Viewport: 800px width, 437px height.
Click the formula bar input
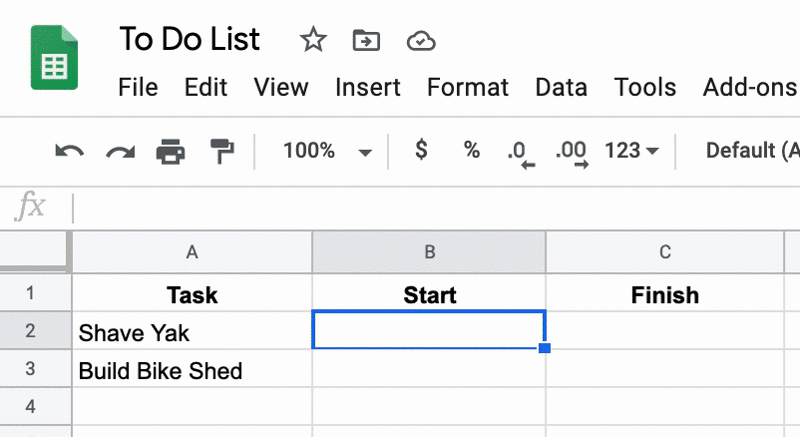436,208
